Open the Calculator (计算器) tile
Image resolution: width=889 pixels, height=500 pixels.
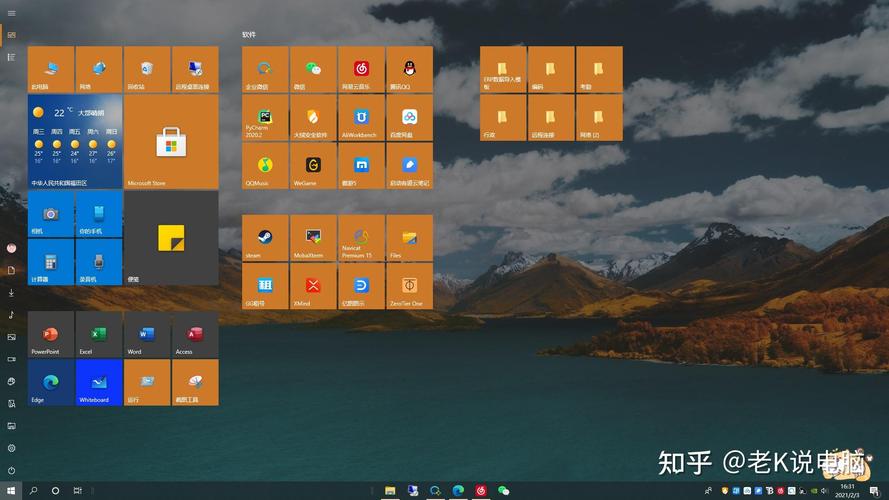(51, 262)
